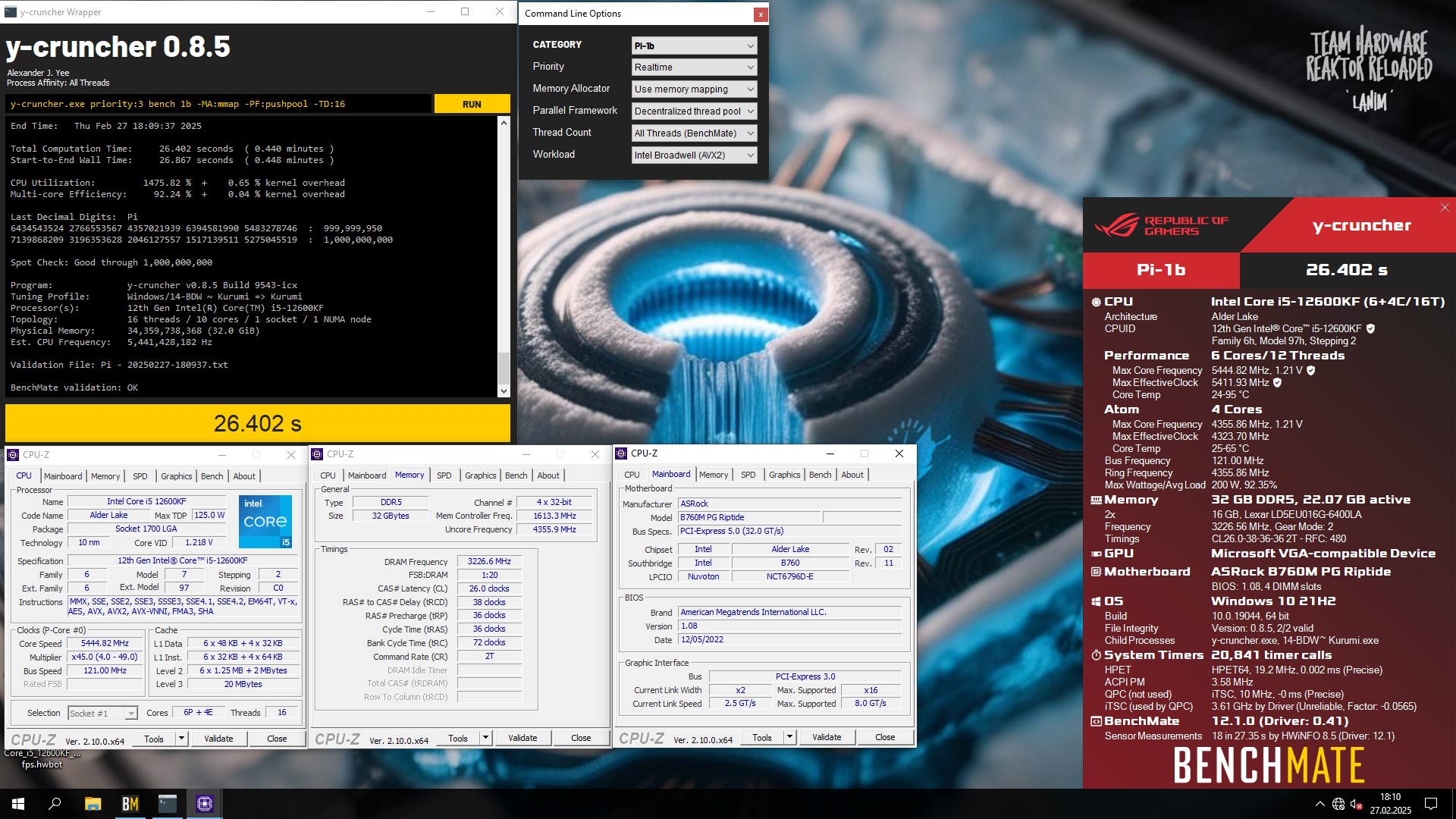Screen dimensions: 1456x819
Task: Open Workload dropdown Intel Broadwell
Action: (x=694, y=155)
